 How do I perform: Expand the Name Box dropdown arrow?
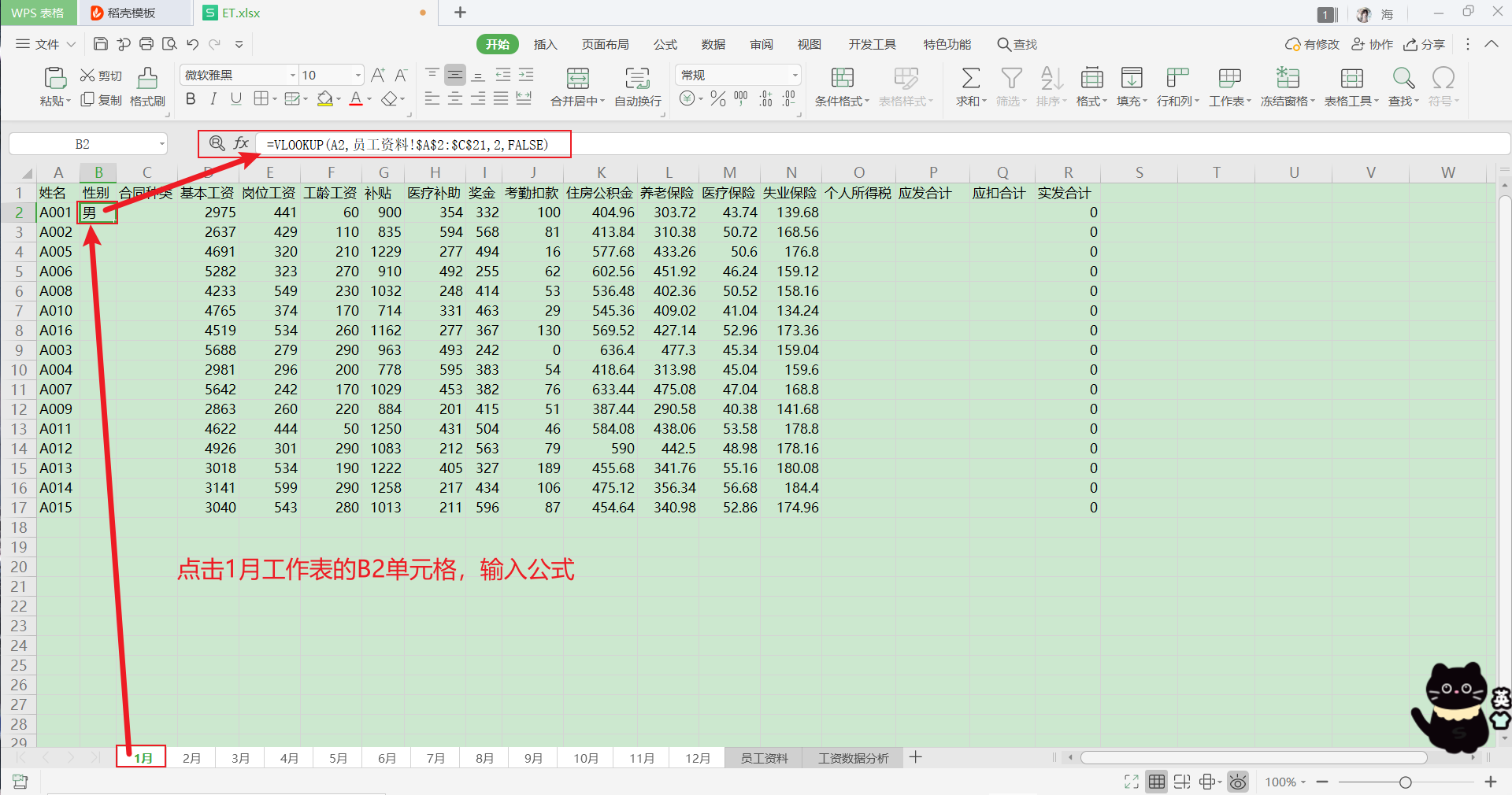(162, 144)
